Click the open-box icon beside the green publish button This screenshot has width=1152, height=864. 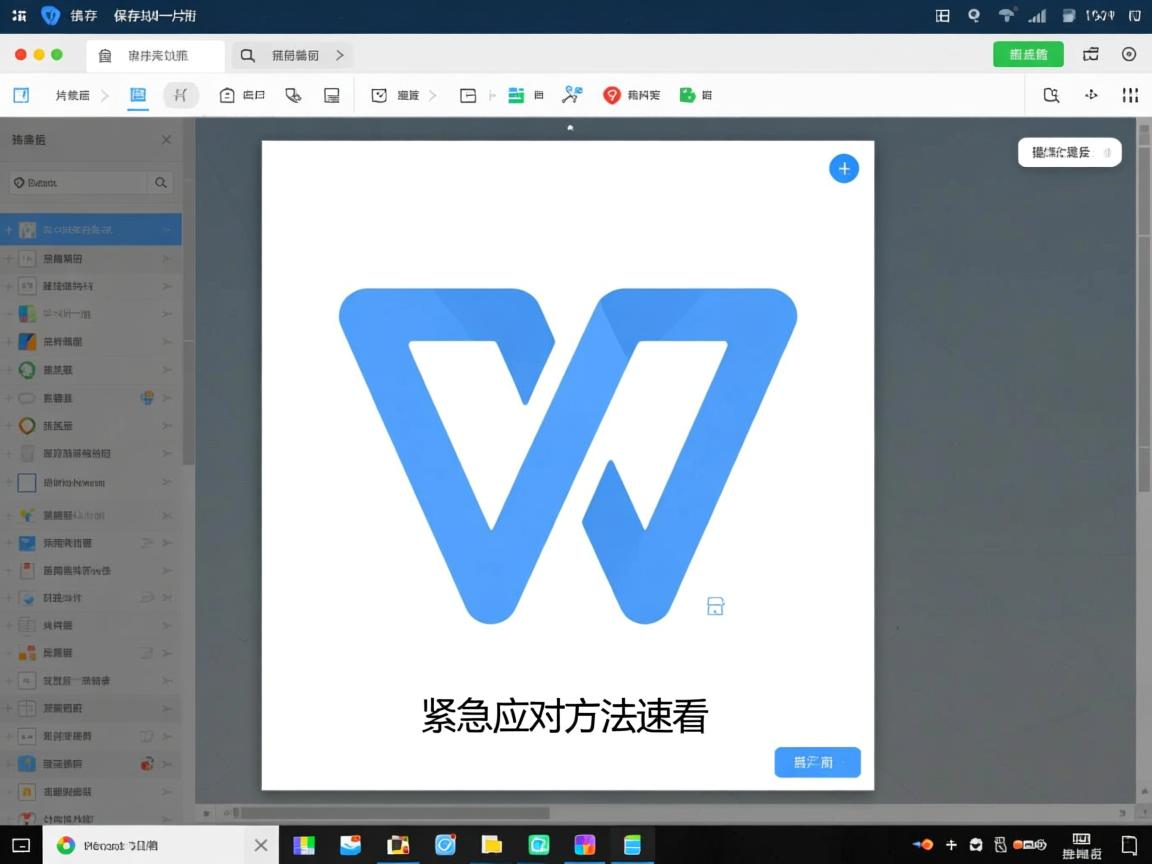pos(1090,55)
